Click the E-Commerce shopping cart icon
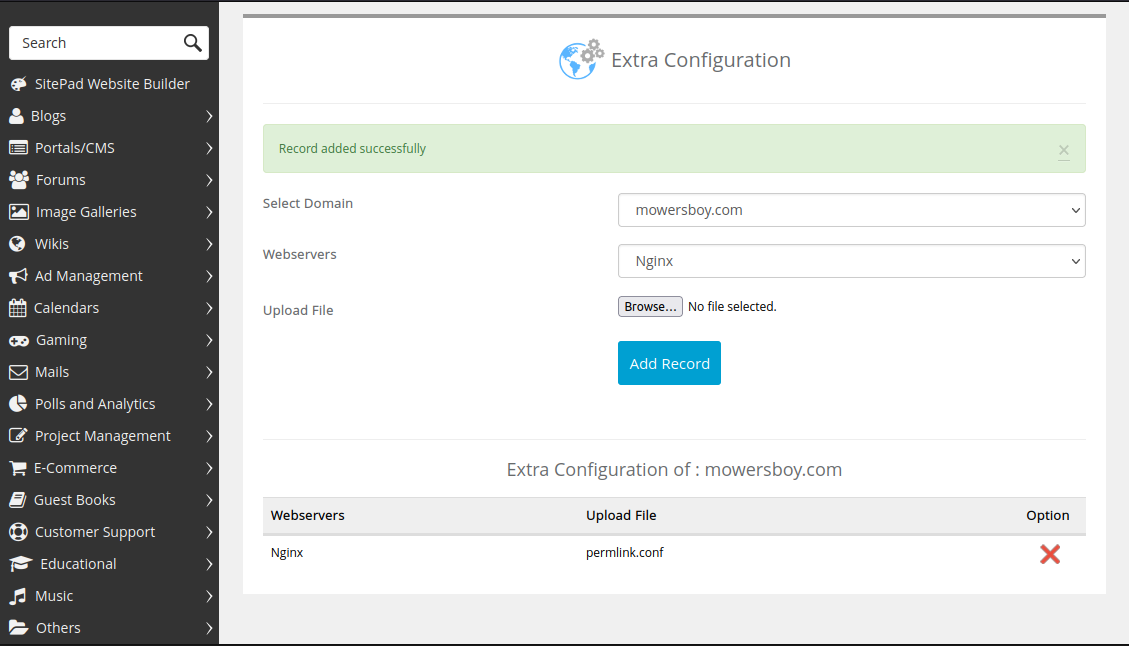 pyautogui.click(x=18, y=468)
